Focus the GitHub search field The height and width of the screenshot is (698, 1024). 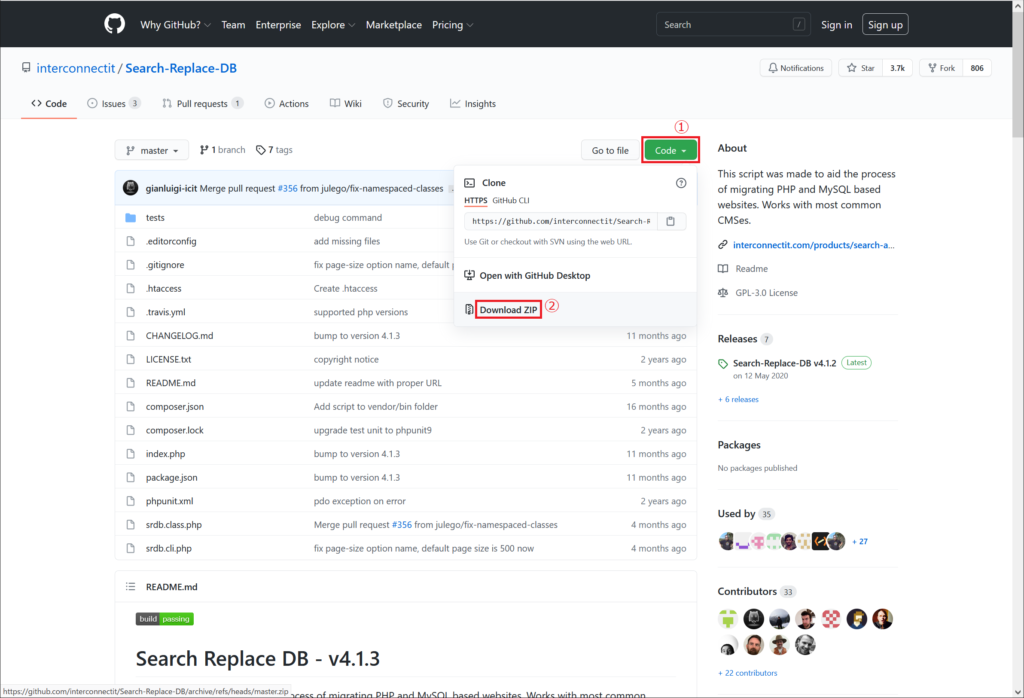coord(733,25)
